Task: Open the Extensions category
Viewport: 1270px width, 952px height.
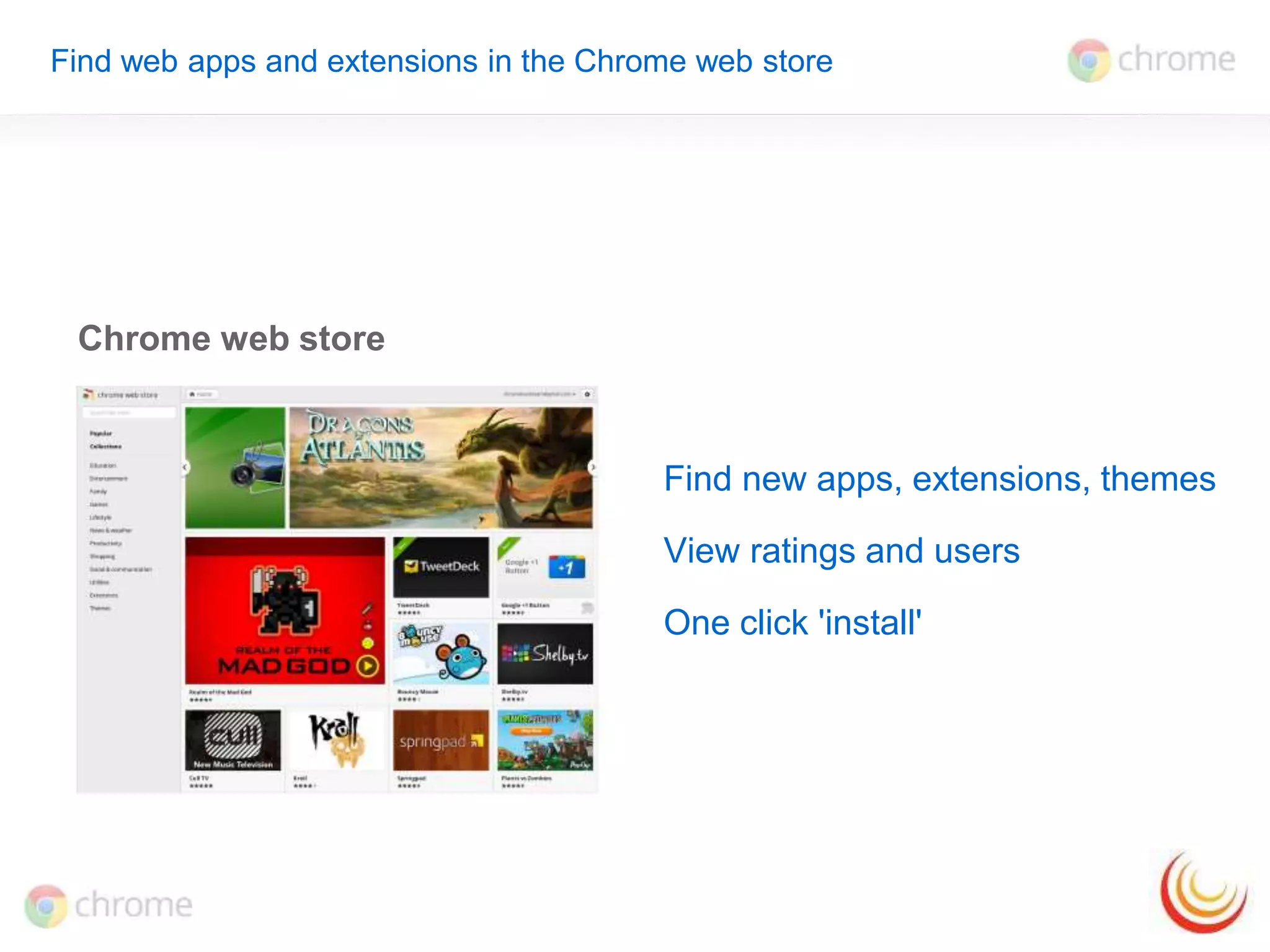Action: pos(104,596)
